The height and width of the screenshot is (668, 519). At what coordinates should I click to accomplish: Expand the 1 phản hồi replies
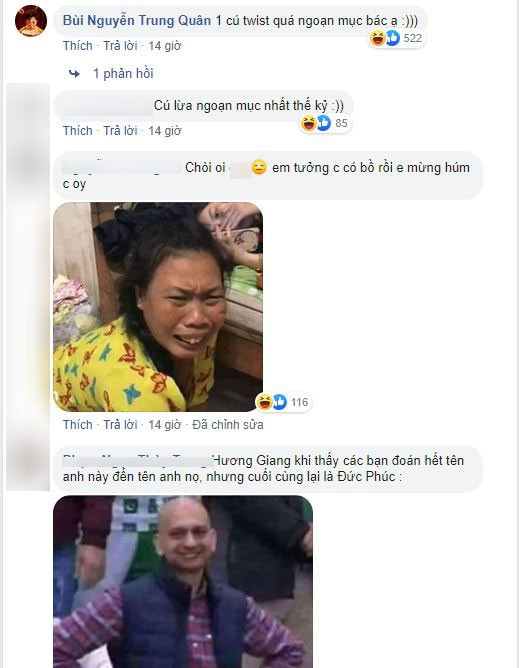tap(123, 73)
